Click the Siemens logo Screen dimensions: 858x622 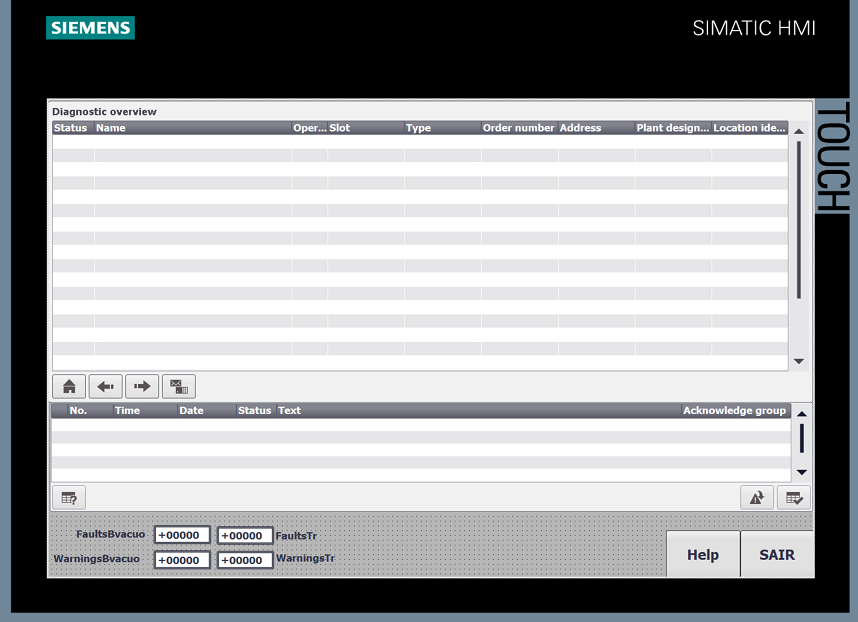90,28
